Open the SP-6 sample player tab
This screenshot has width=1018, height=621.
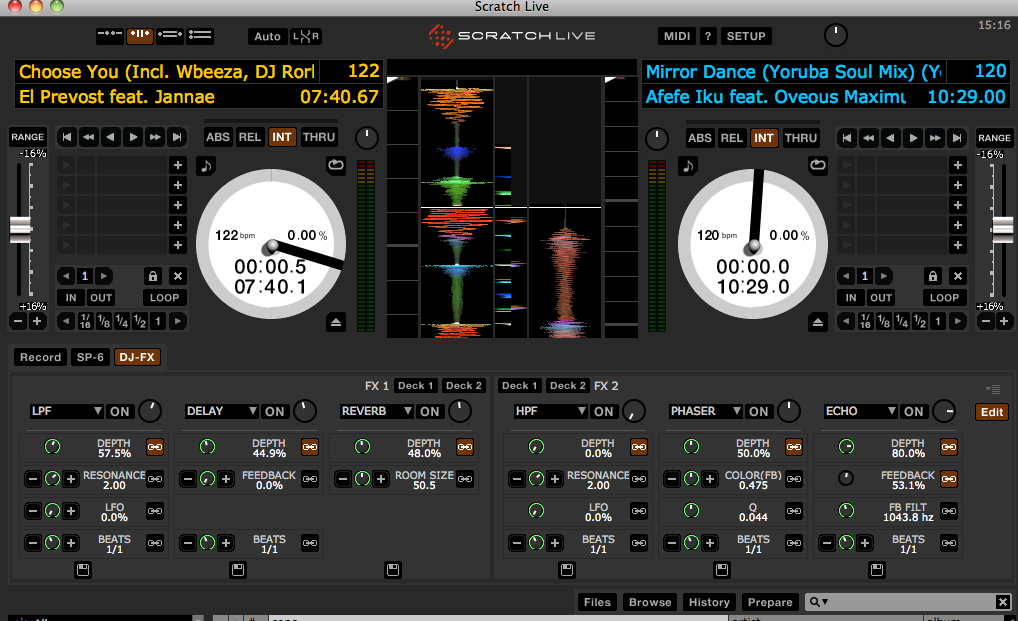(x=90, y=357)
